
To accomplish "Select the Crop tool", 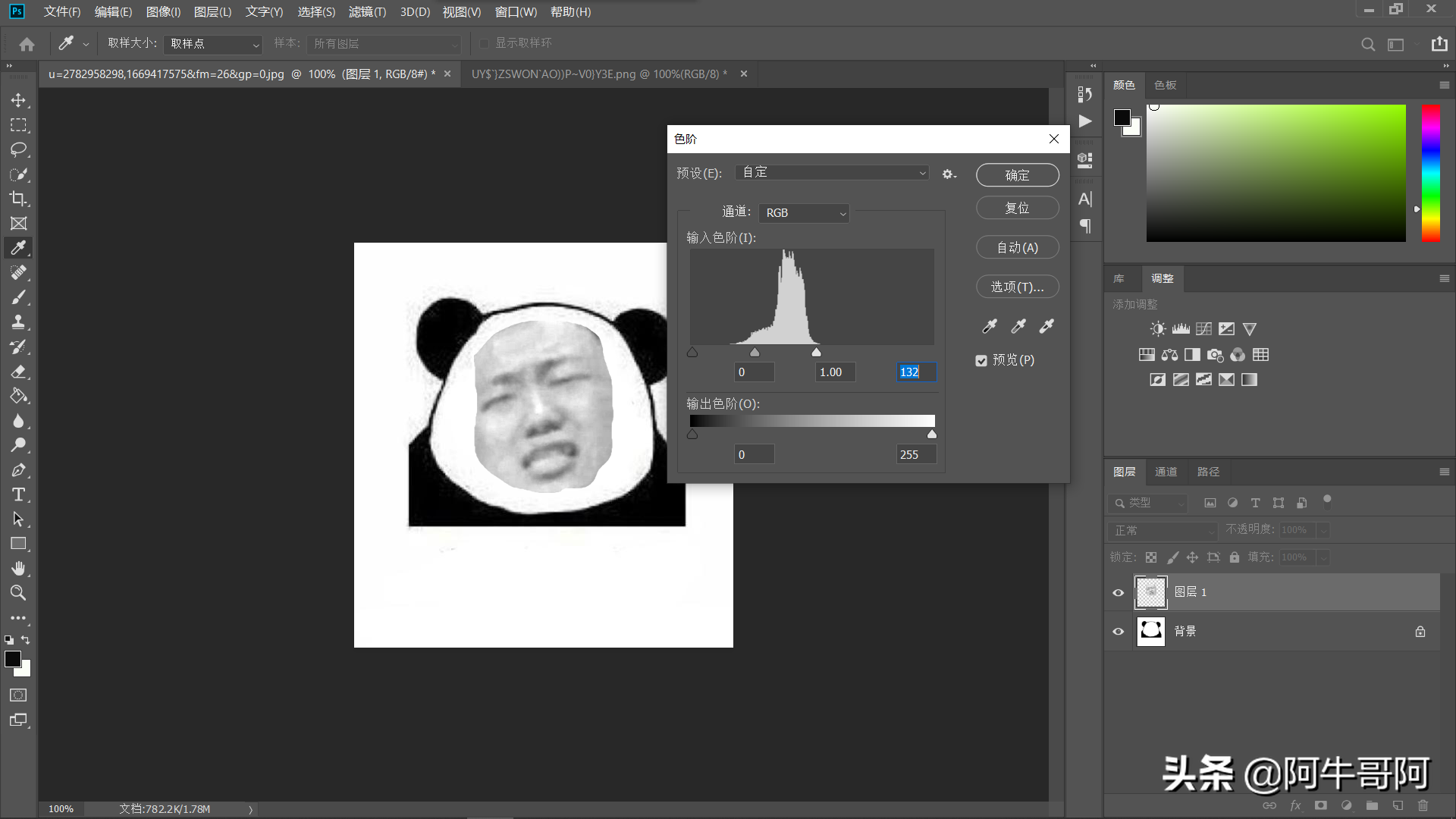I will [18, 199].
